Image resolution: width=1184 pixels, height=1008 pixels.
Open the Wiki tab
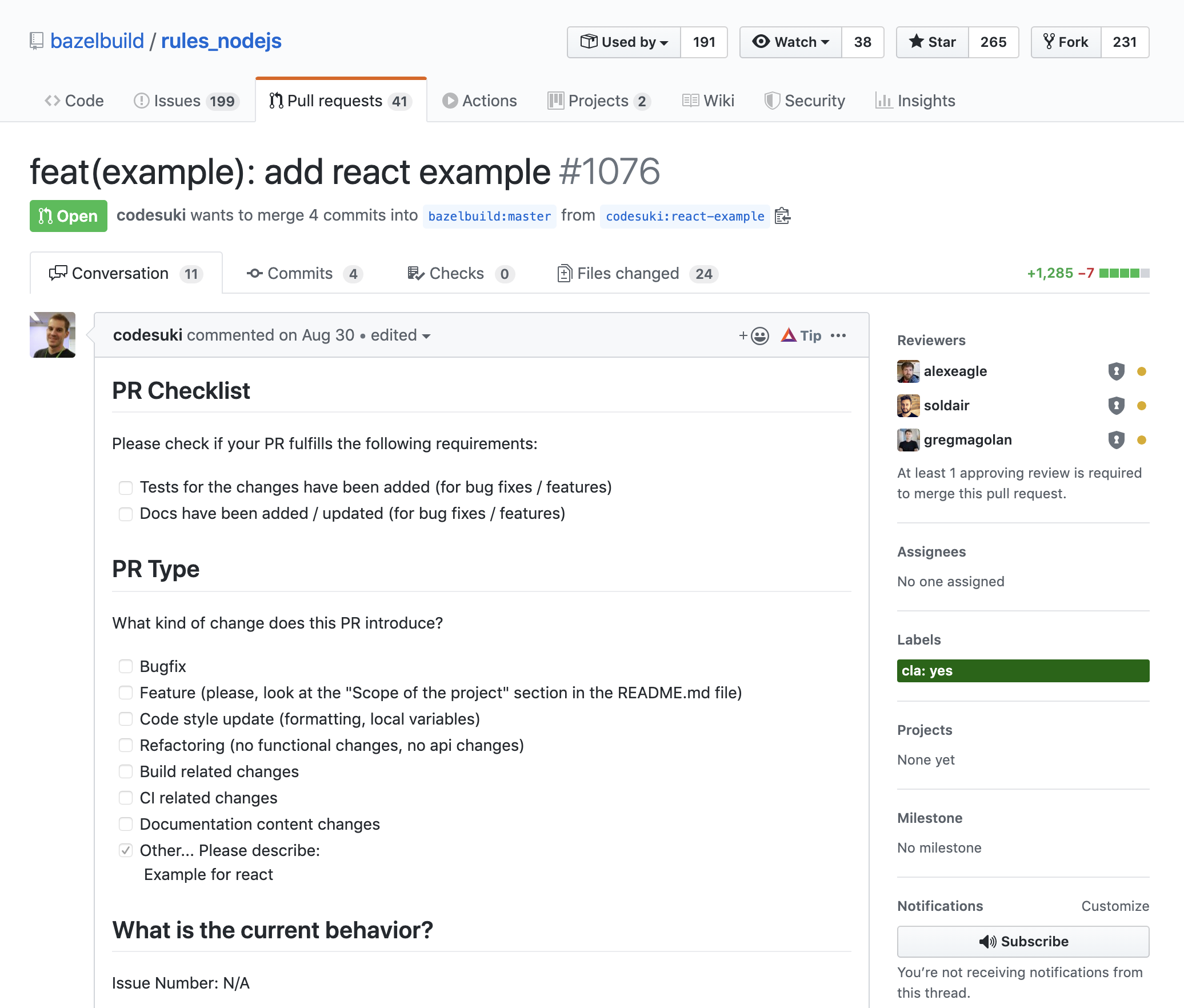tap(708, 101)
